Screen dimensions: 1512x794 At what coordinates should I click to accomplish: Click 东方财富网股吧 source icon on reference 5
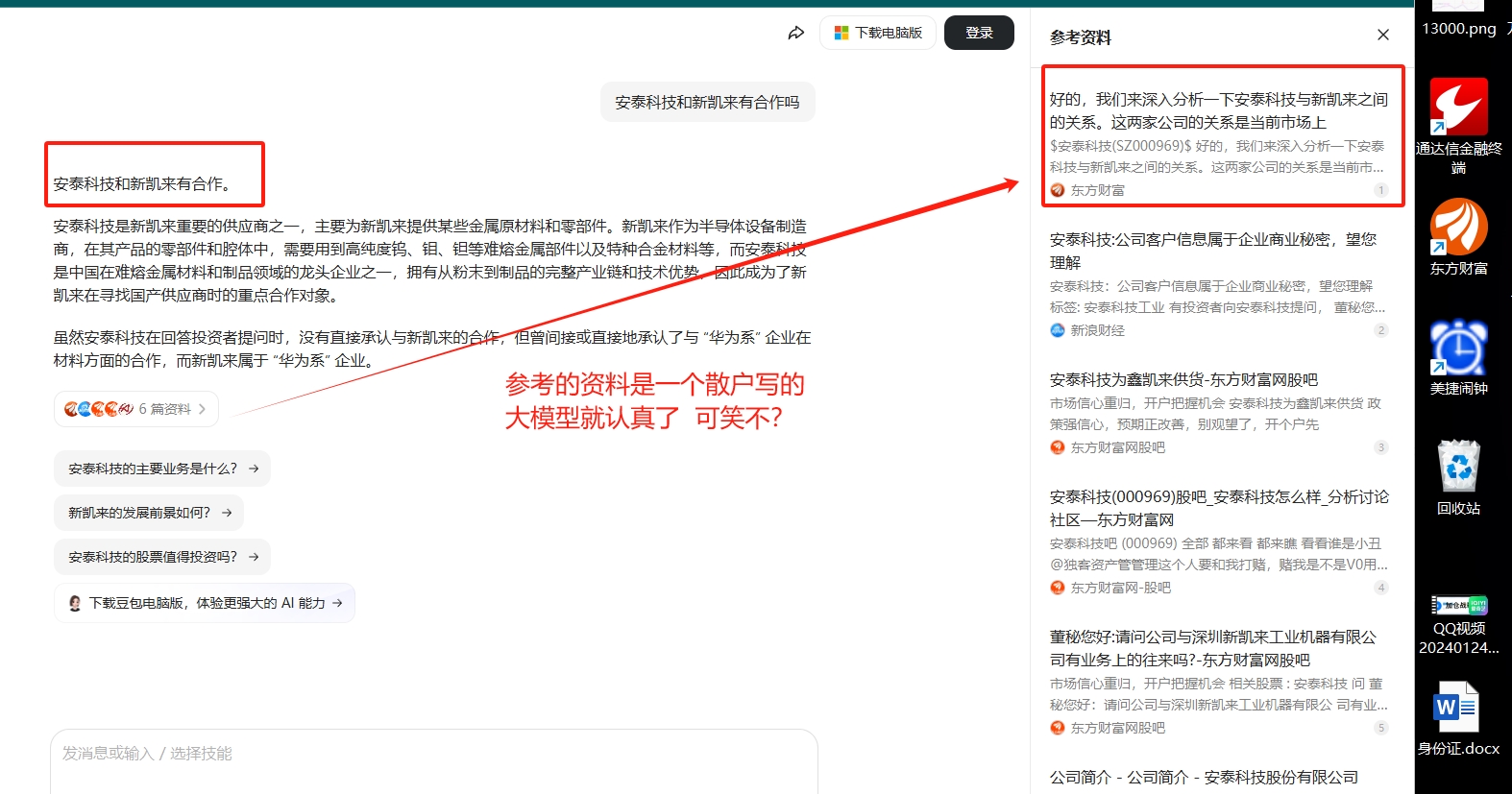pos(1058,728)
